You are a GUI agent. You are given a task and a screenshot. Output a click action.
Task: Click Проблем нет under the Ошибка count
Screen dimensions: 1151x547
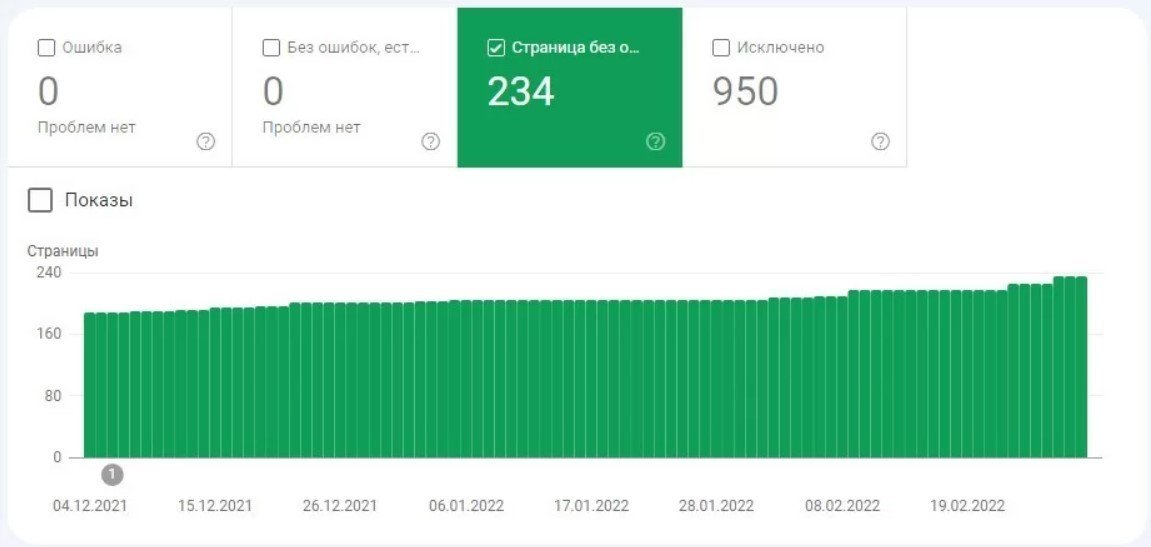86,127
